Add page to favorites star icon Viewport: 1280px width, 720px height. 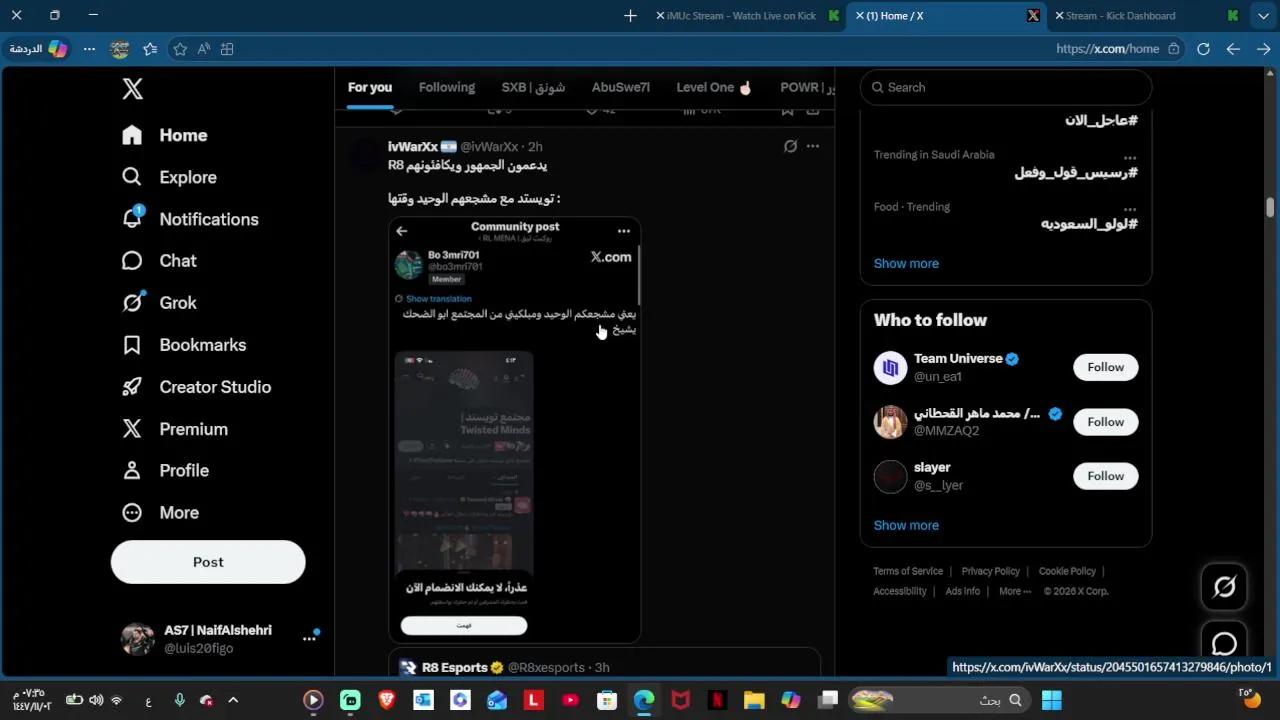[180, 49]
